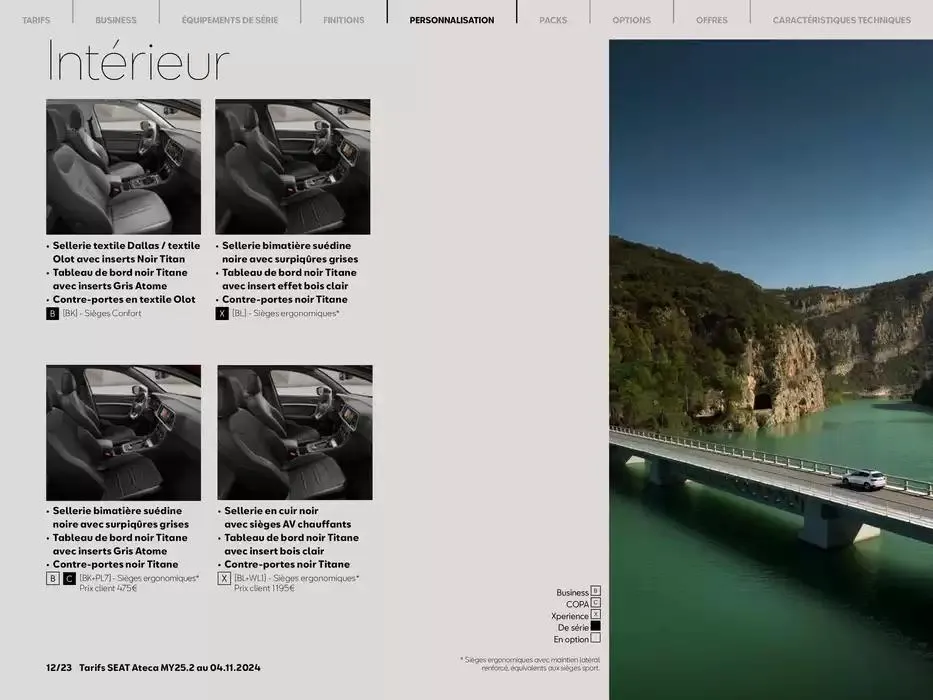Open the PACKS section

tap(553, 18)
